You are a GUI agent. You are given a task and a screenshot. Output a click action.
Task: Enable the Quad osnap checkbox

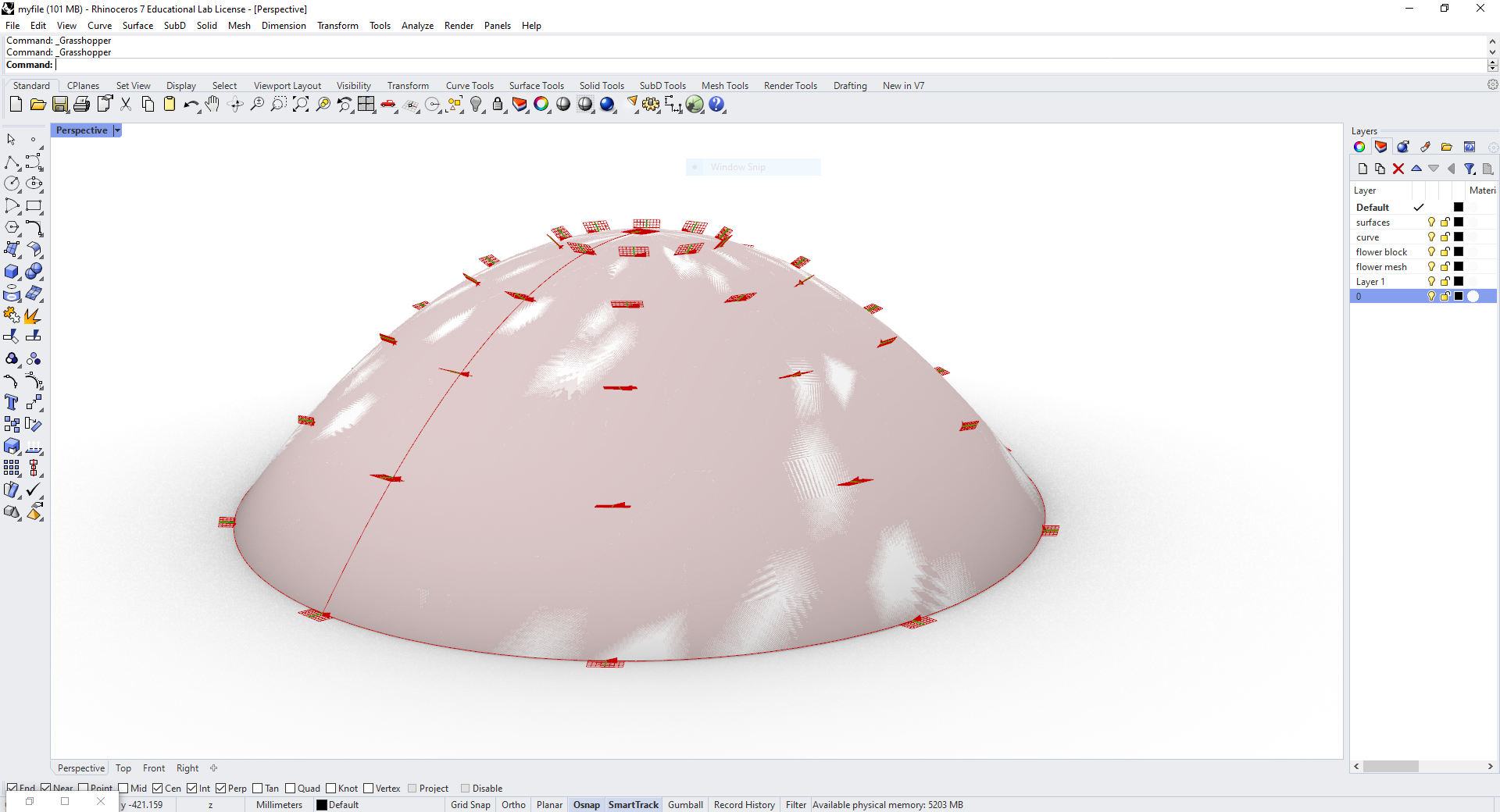[291, 789]
